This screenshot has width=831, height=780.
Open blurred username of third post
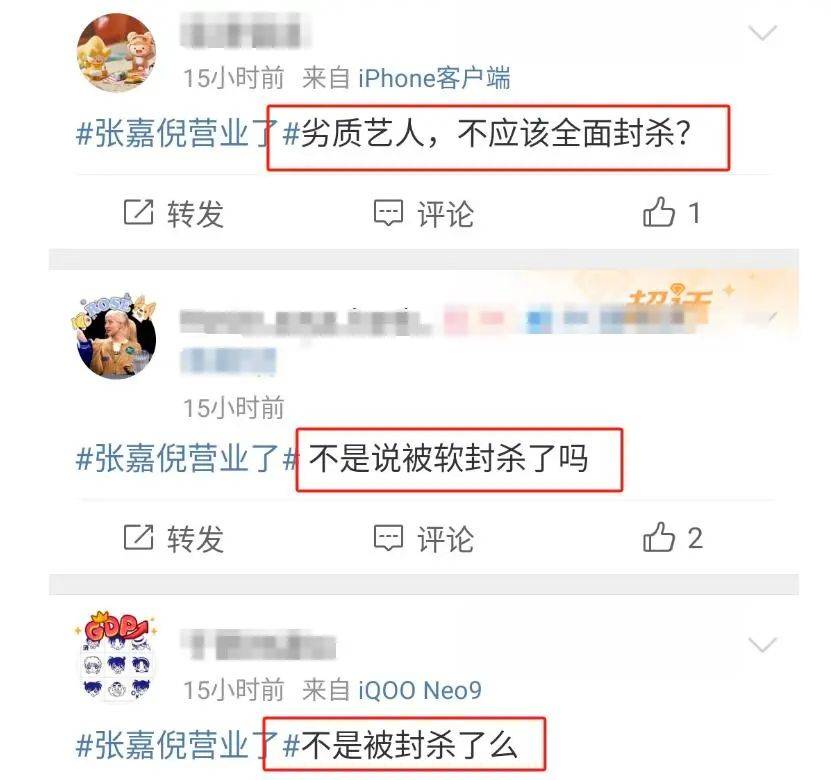tap(259, 644)
